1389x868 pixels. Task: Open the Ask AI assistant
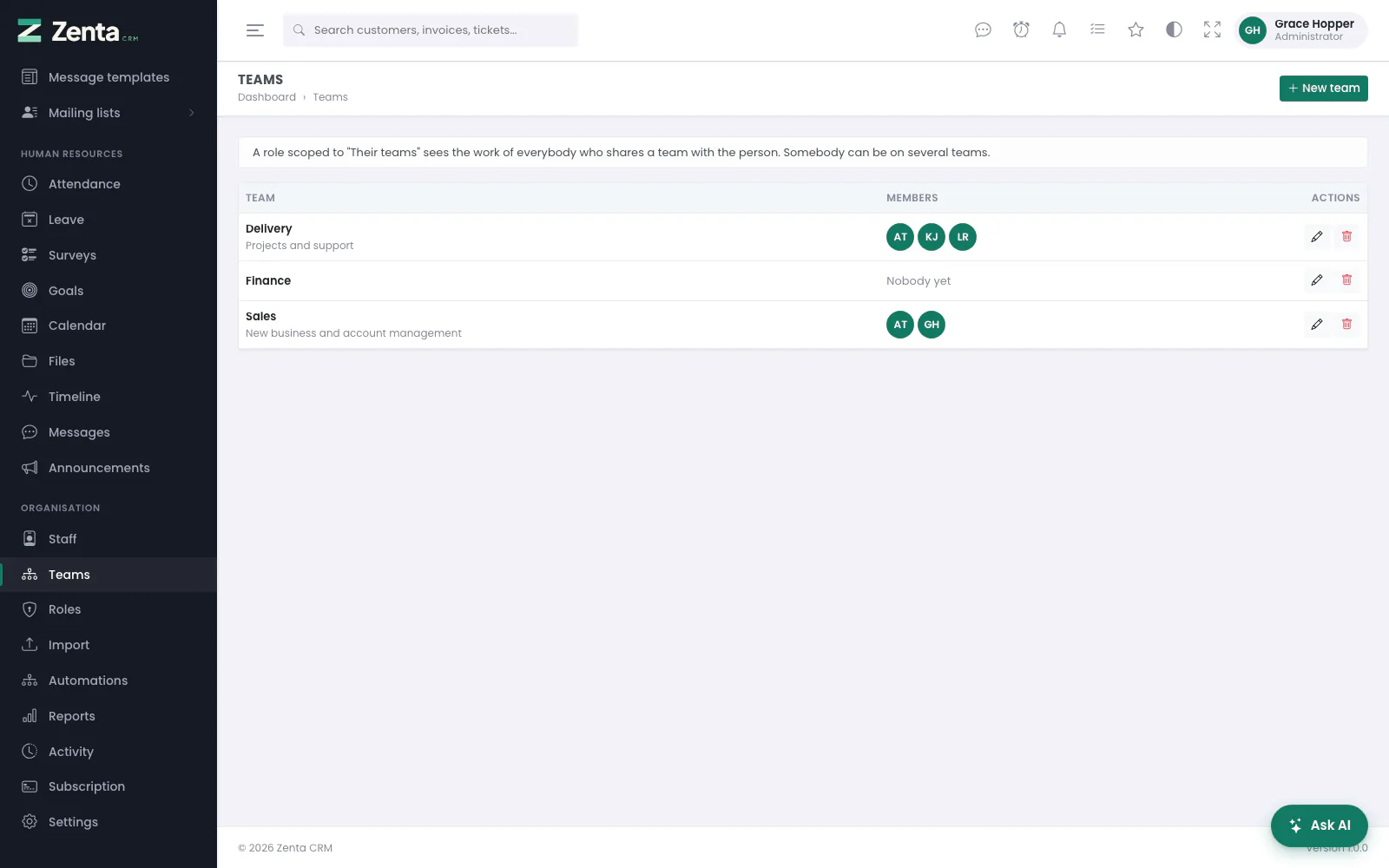[x=1320, y=825]
